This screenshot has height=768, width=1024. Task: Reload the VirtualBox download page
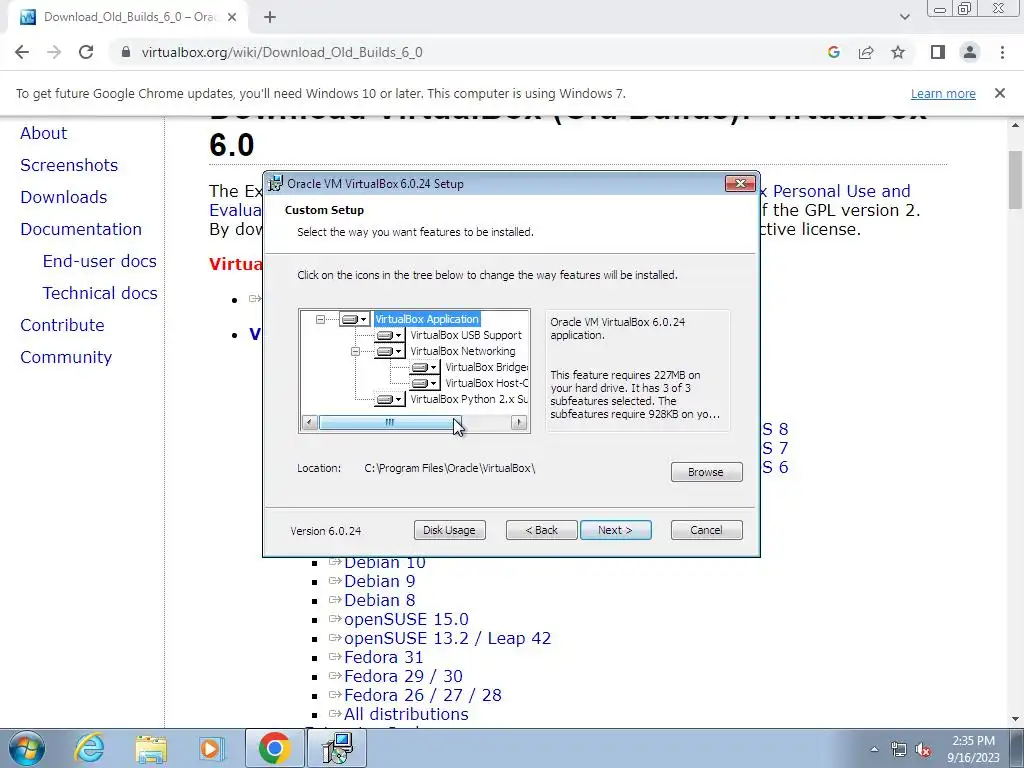tap(86, 52)
